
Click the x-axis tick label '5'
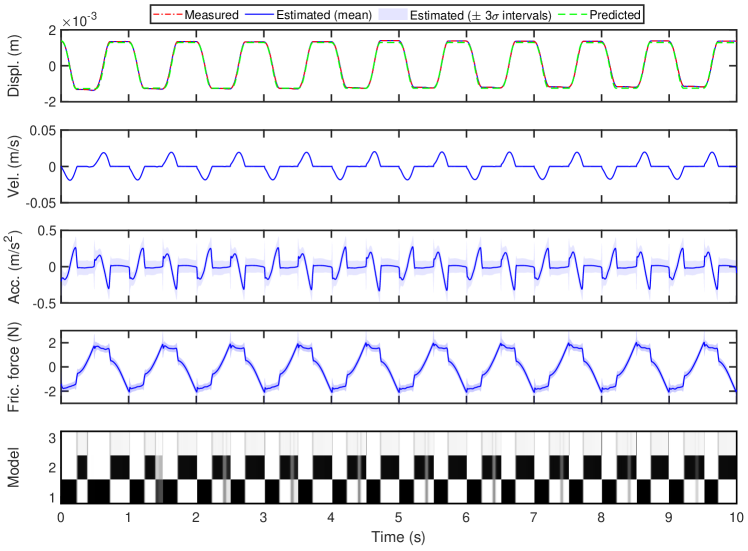[398, 518]
